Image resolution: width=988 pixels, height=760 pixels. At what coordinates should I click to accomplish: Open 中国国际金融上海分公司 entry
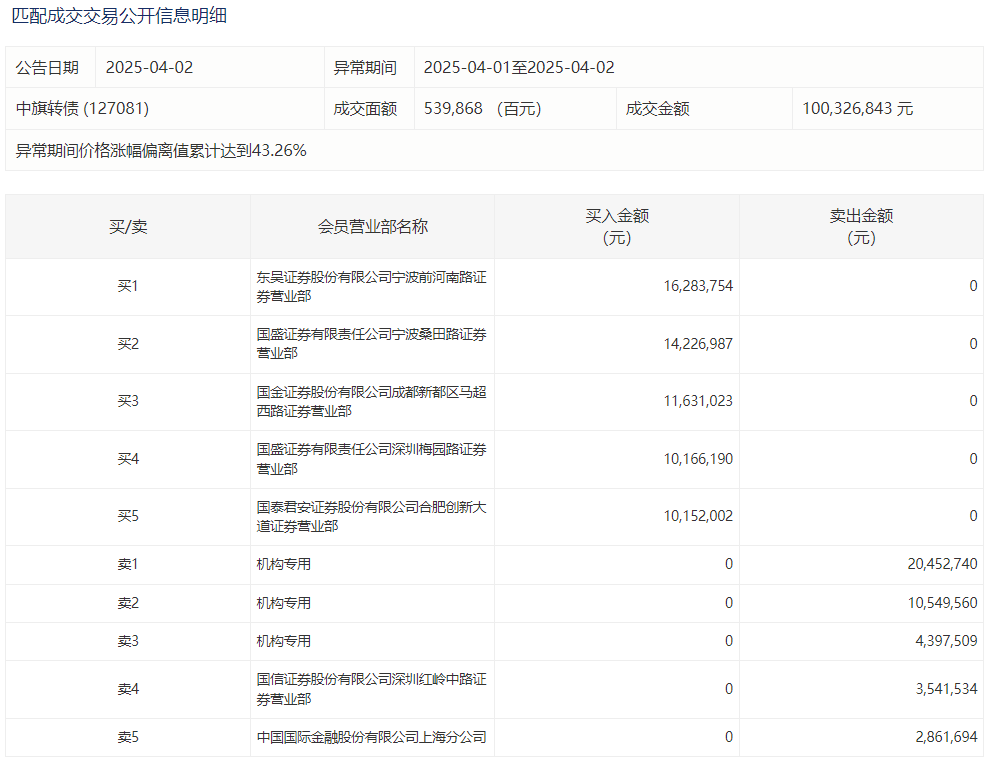pyautogui.click(x=371, y=737)
